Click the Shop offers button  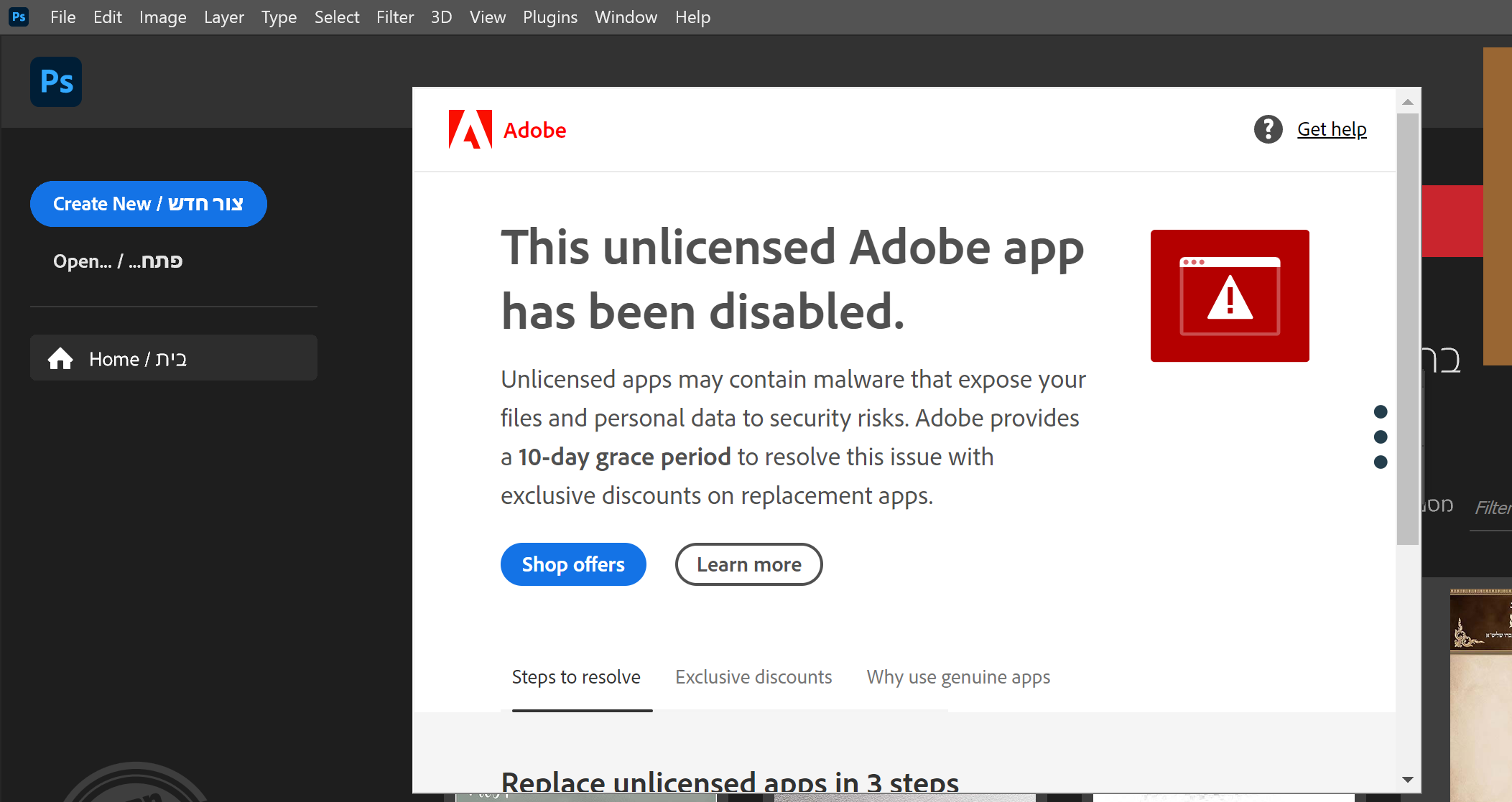[x=573, y=564]
